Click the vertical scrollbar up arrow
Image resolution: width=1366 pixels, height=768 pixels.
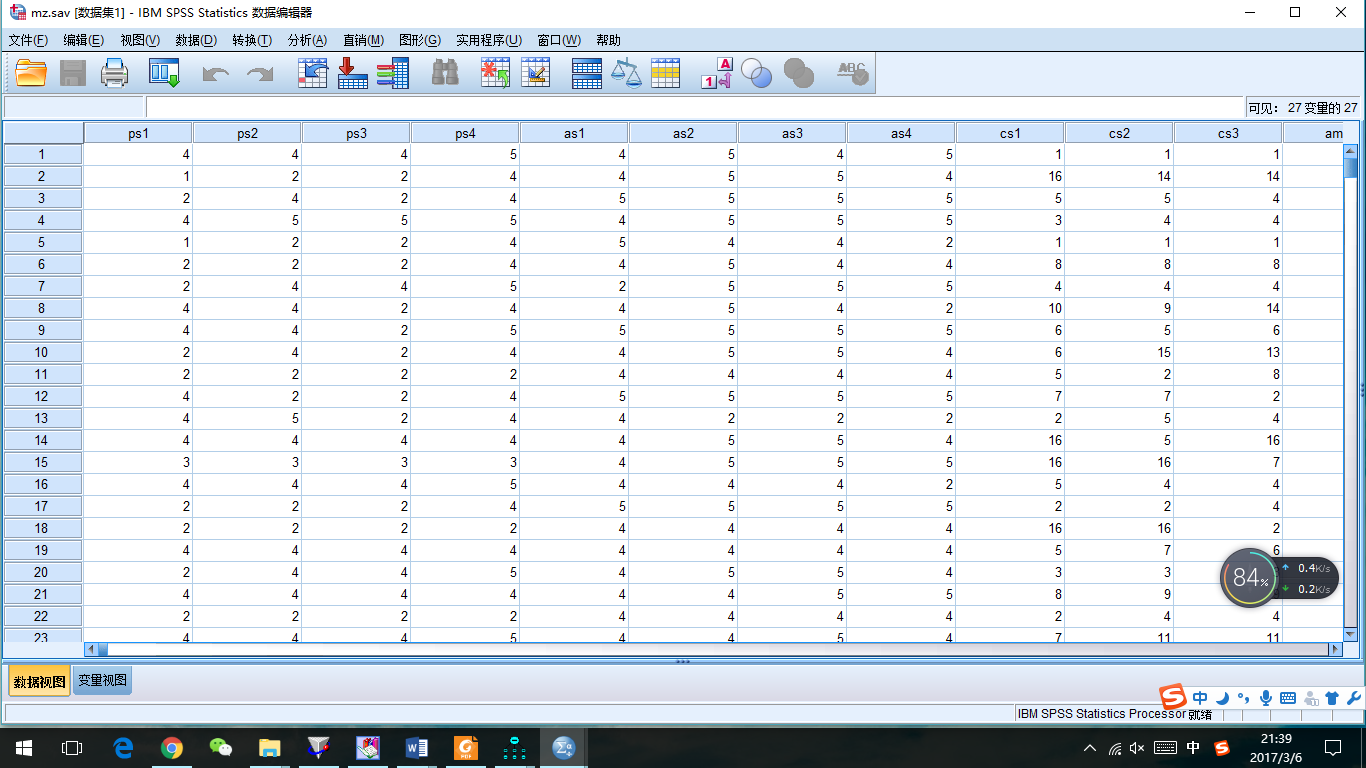(x=1350, y=151)
